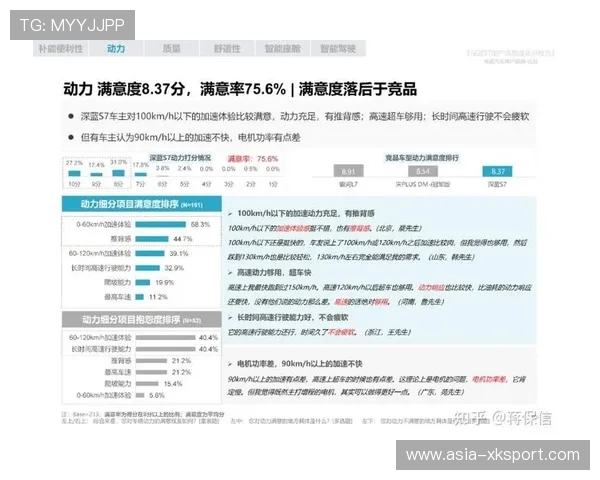Click the red 电机功率差 text in the quote
Viewport: 600px width, 480px height.
489,379
